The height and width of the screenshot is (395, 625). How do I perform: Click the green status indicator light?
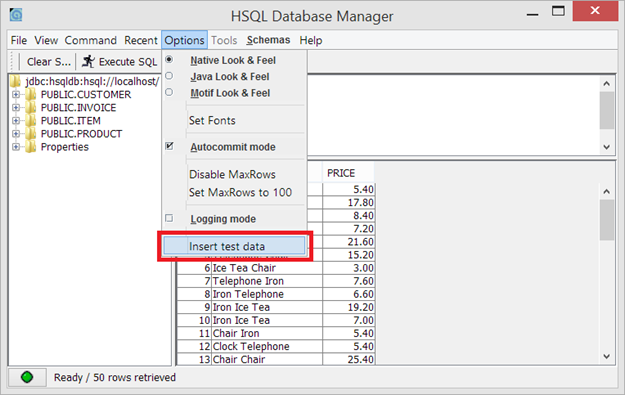27,377
